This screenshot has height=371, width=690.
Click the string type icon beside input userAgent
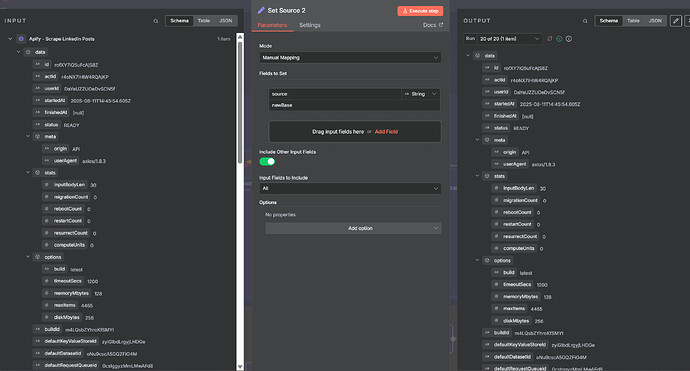click(47, 161)
